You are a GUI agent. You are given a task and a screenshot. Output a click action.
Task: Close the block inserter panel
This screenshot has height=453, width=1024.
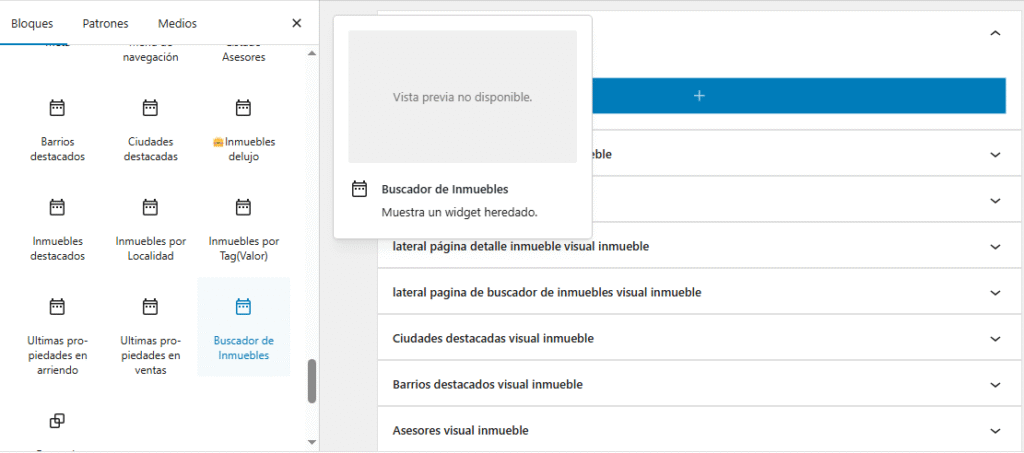[296, 23]
